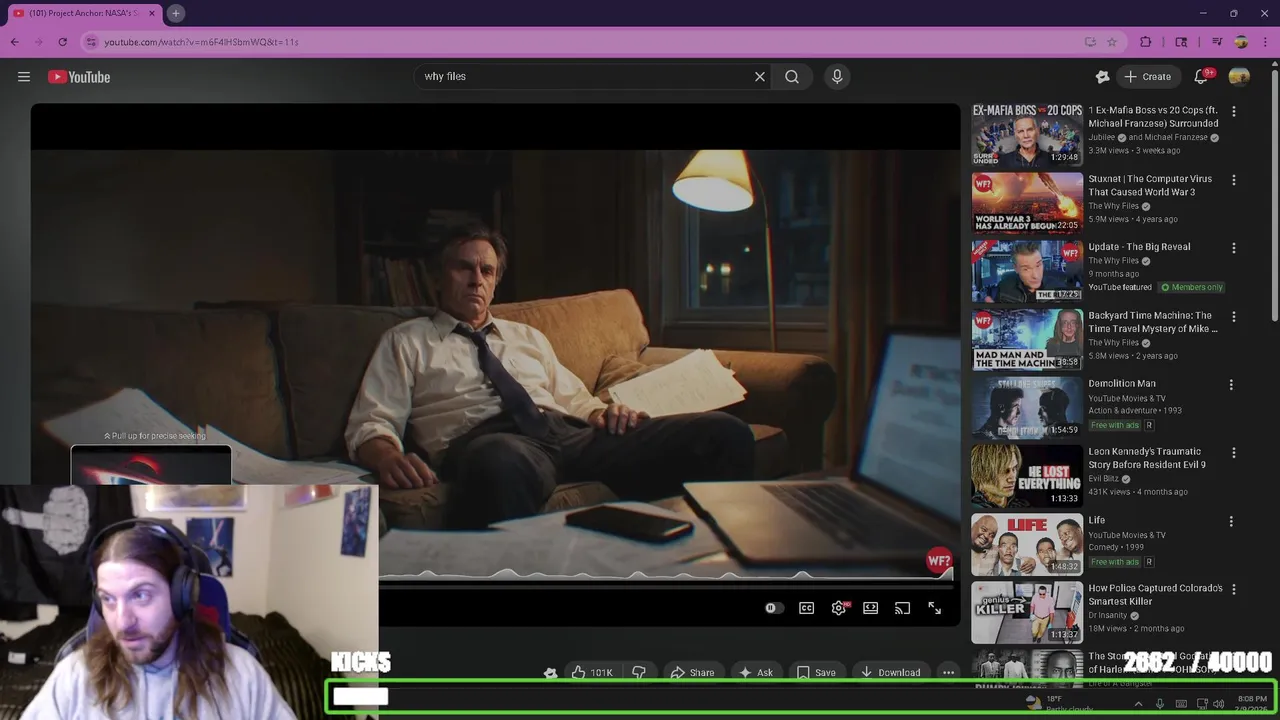Like the video with 101K likes
Screen dimensions: 1280x720
[x=592, y=673]
